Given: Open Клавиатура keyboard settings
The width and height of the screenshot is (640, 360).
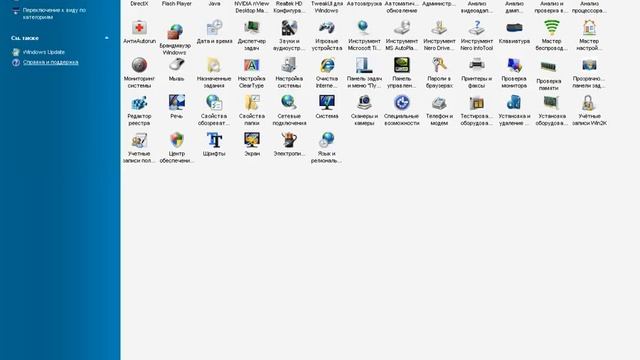Looking at the screenshot, I should pyautogui.click(x=514, y=28).
